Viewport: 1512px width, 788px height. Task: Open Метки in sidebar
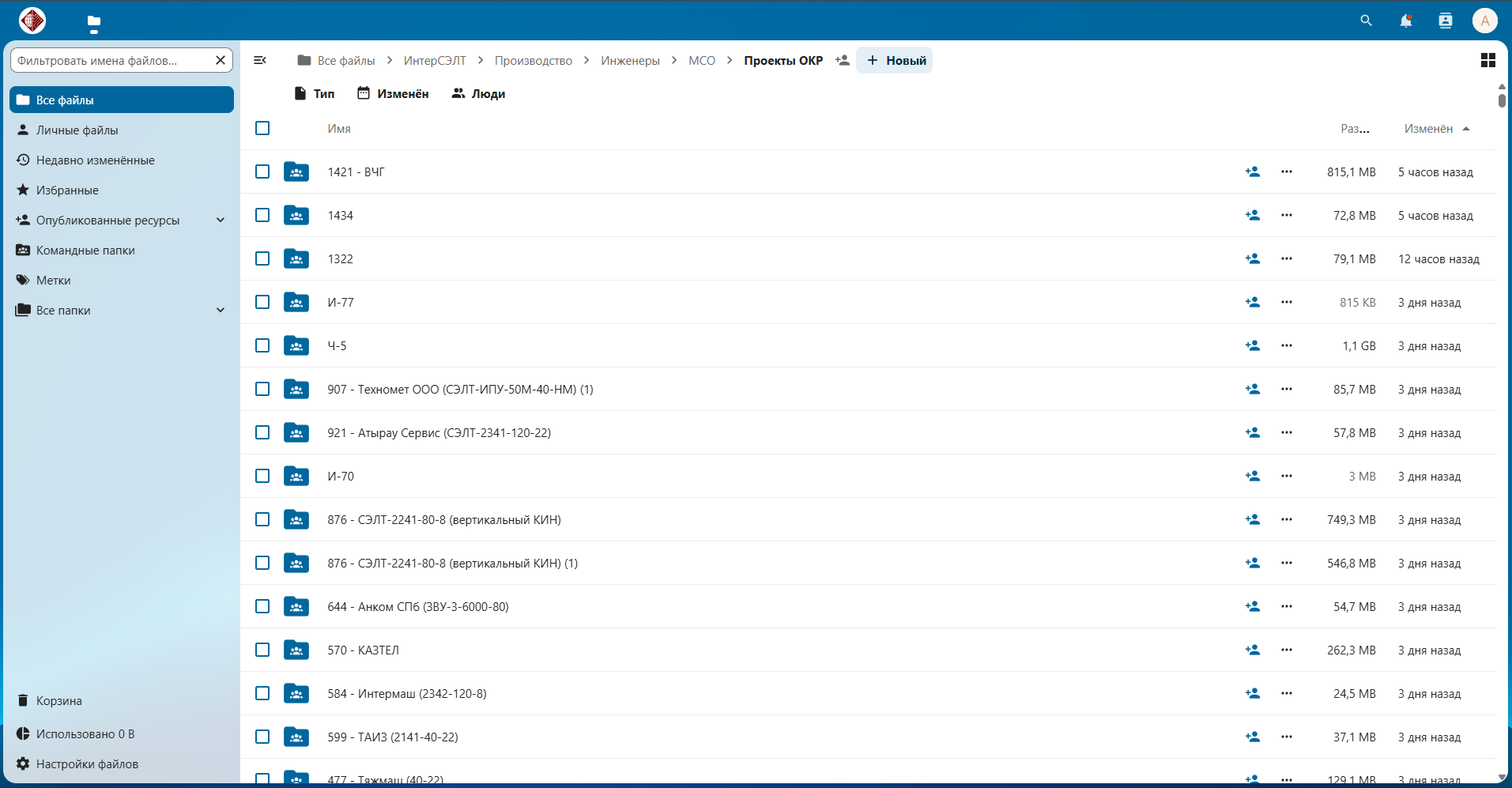point(122,280)
